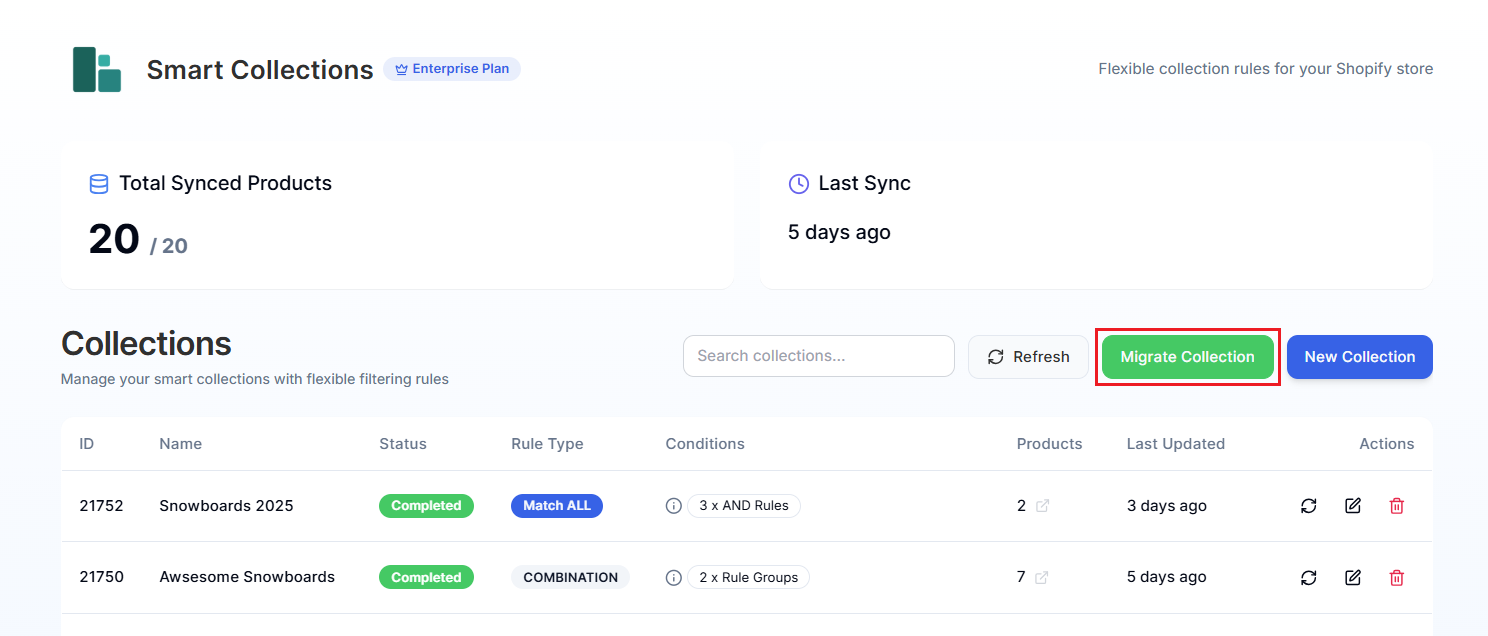Viewport: 1488px width, 636px height.
Task: Expand the 2 x Rule Groups conditions
Action: coord(748,577)
